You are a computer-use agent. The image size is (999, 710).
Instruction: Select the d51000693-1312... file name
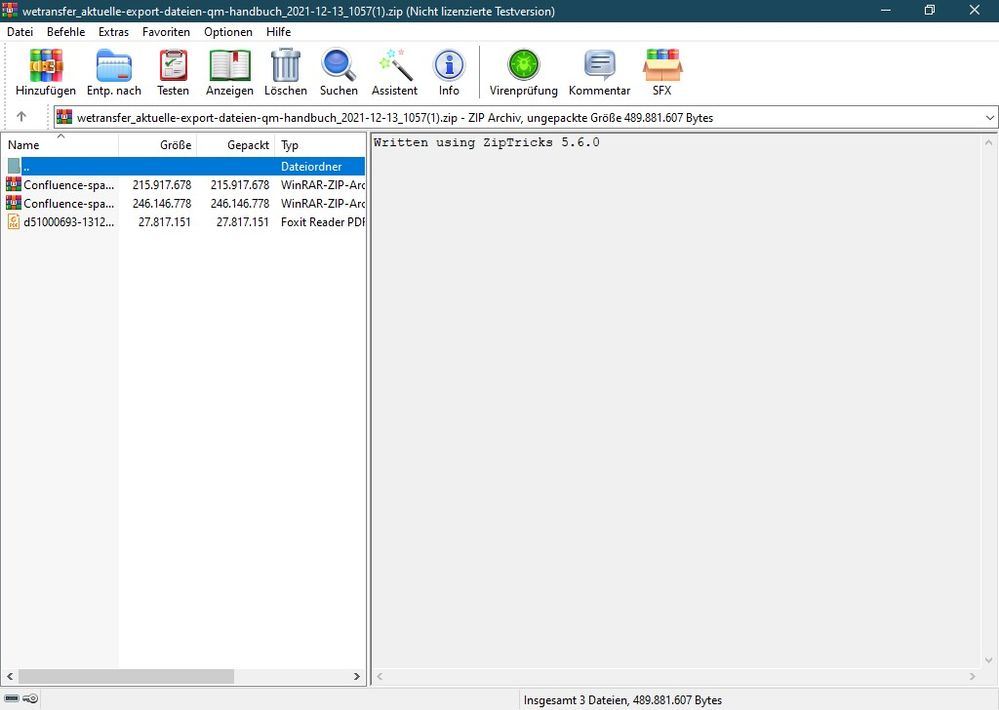tap(69, 222)
